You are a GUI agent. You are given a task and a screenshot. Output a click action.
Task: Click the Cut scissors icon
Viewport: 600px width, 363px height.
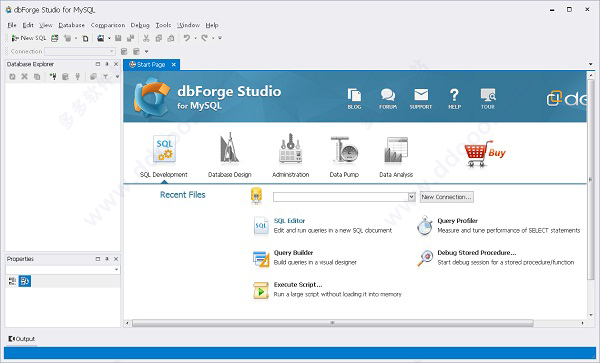point(146,38)
